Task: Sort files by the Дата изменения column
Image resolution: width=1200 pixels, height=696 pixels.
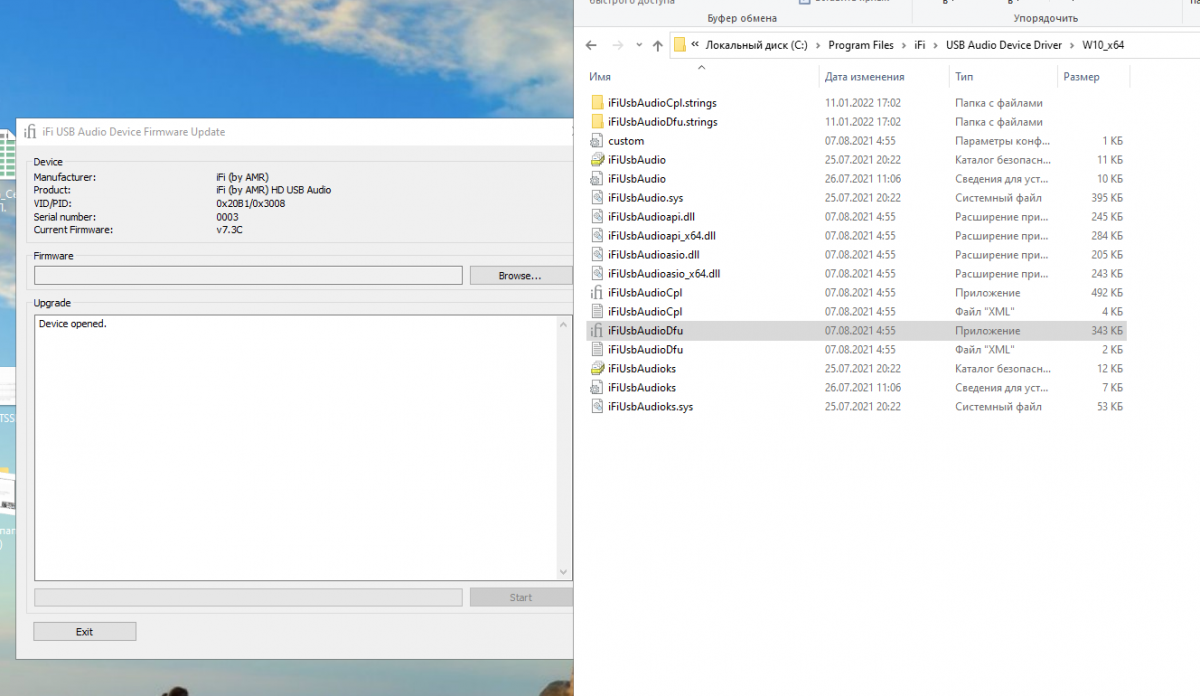Action: [x=864, y=77]
